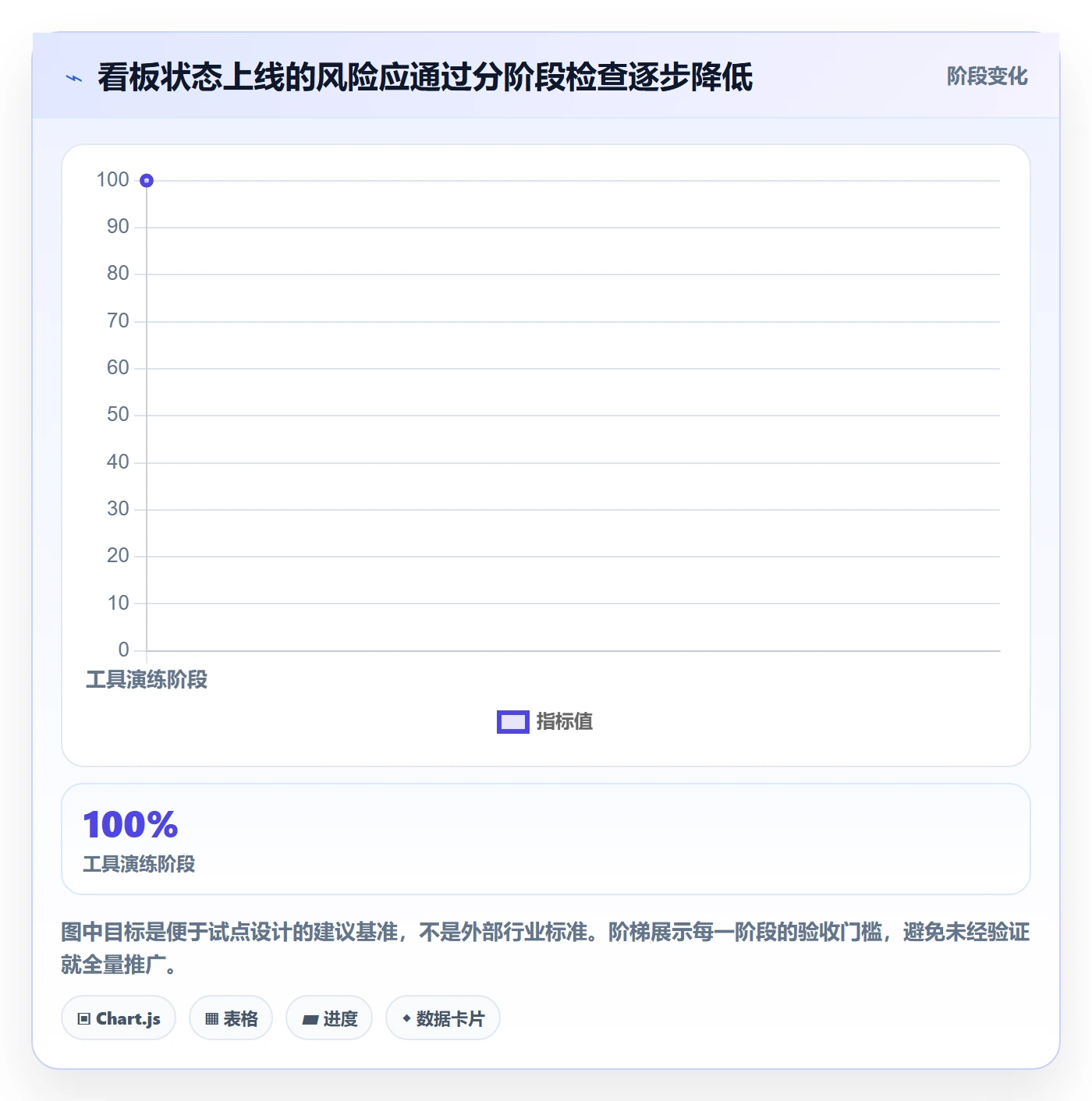This screenshot has height=1101, width=1092.
Task: Click the y-axis tick label 20
Action: tap(118, 555)
